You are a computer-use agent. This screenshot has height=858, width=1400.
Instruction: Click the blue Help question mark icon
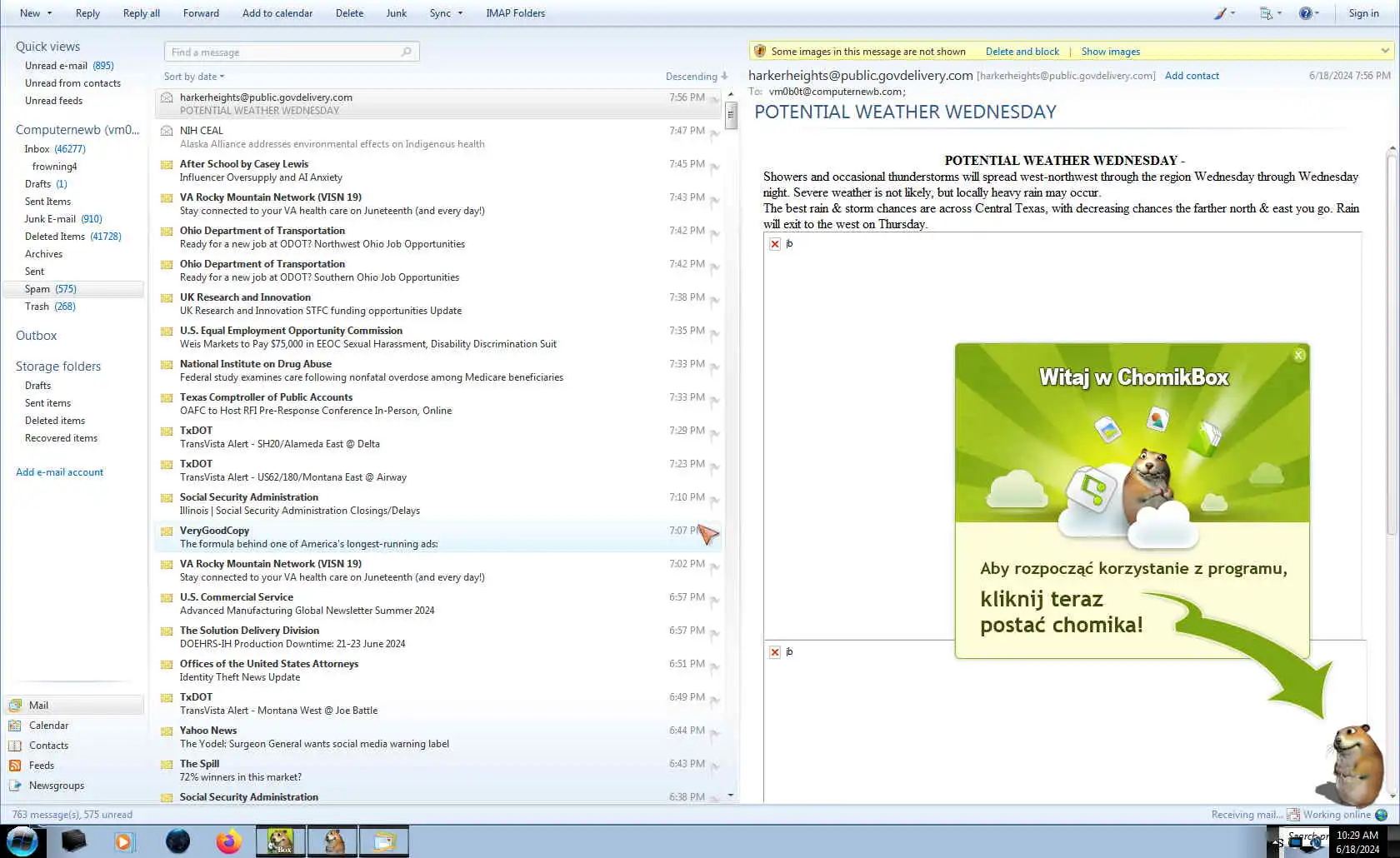coord(1307,13)
